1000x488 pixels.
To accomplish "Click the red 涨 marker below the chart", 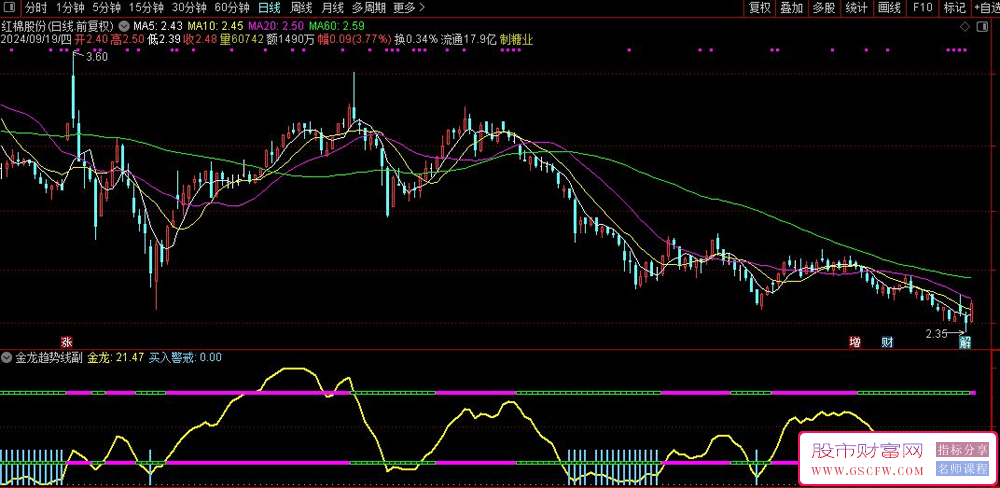I will click(x=66, y=341).
